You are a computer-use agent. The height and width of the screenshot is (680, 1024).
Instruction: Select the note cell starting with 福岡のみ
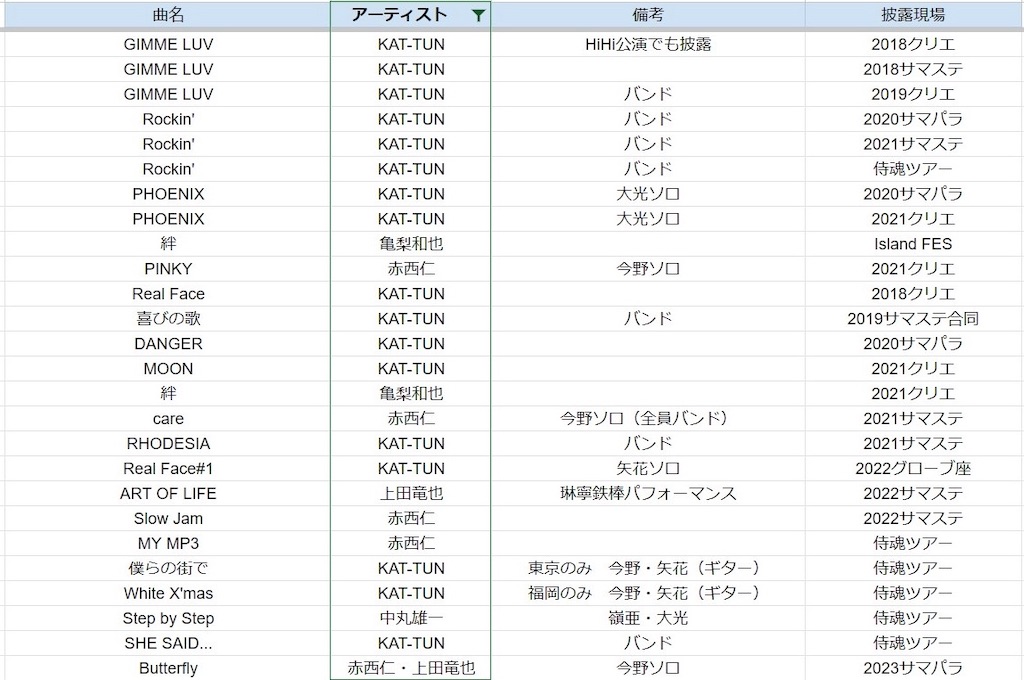pos(648,593)
